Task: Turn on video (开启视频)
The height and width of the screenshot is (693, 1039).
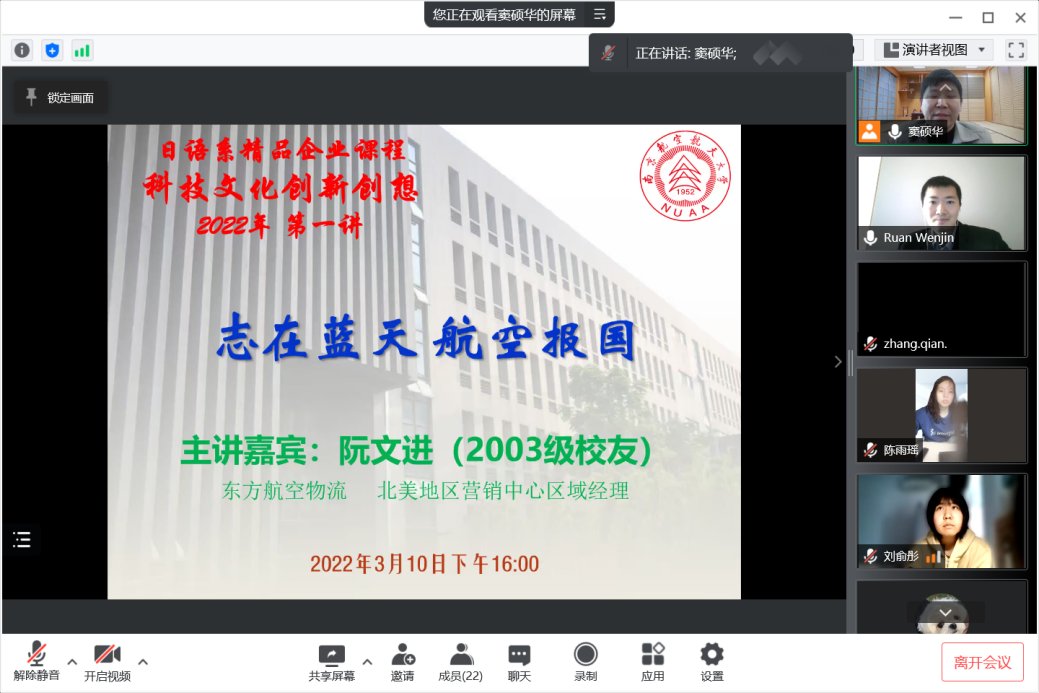Action: click(x=107, y=662)
